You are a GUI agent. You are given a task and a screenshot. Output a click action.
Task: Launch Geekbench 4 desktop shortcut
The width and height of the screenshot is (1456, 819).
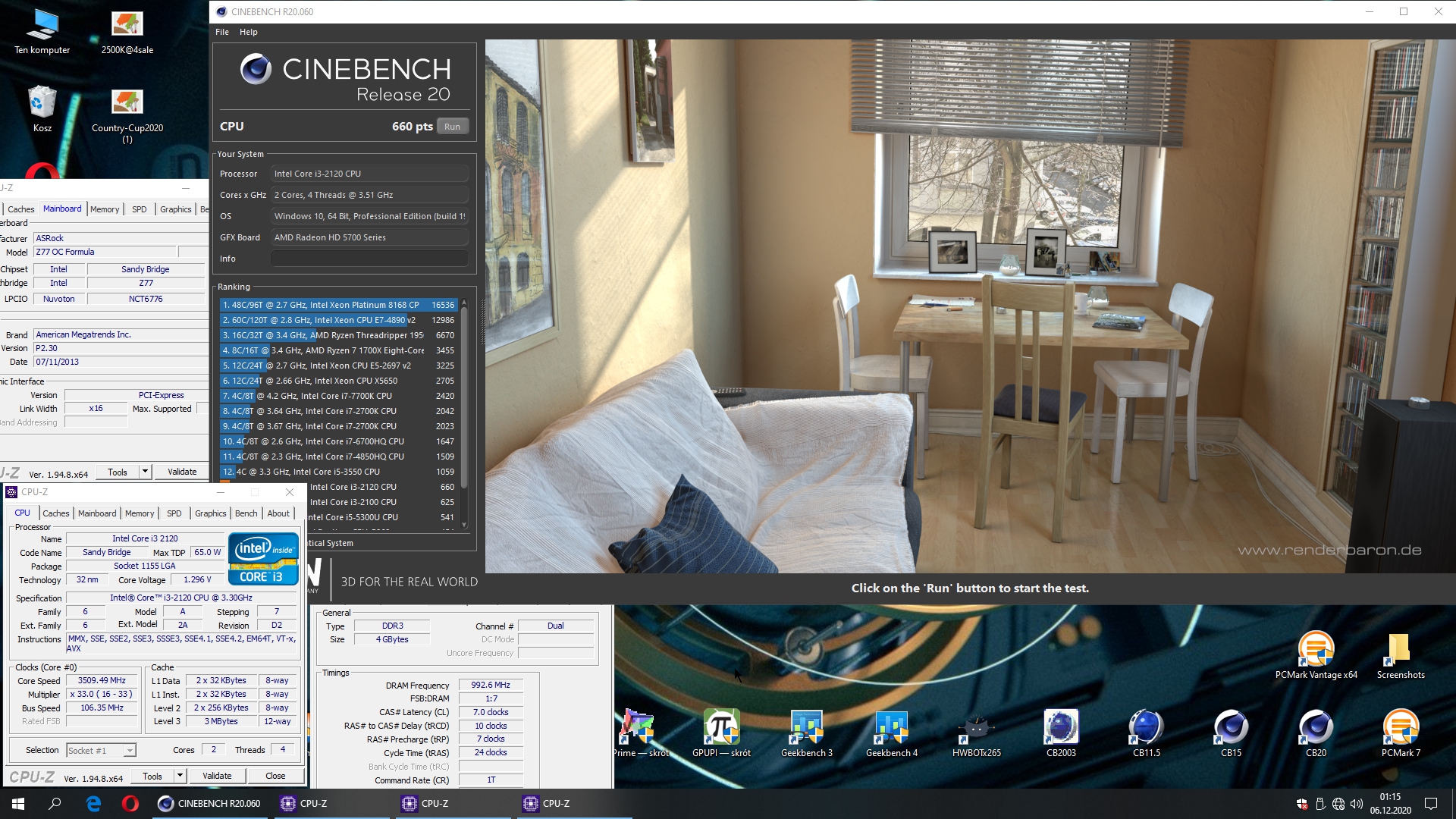click(x=892, y=733)
